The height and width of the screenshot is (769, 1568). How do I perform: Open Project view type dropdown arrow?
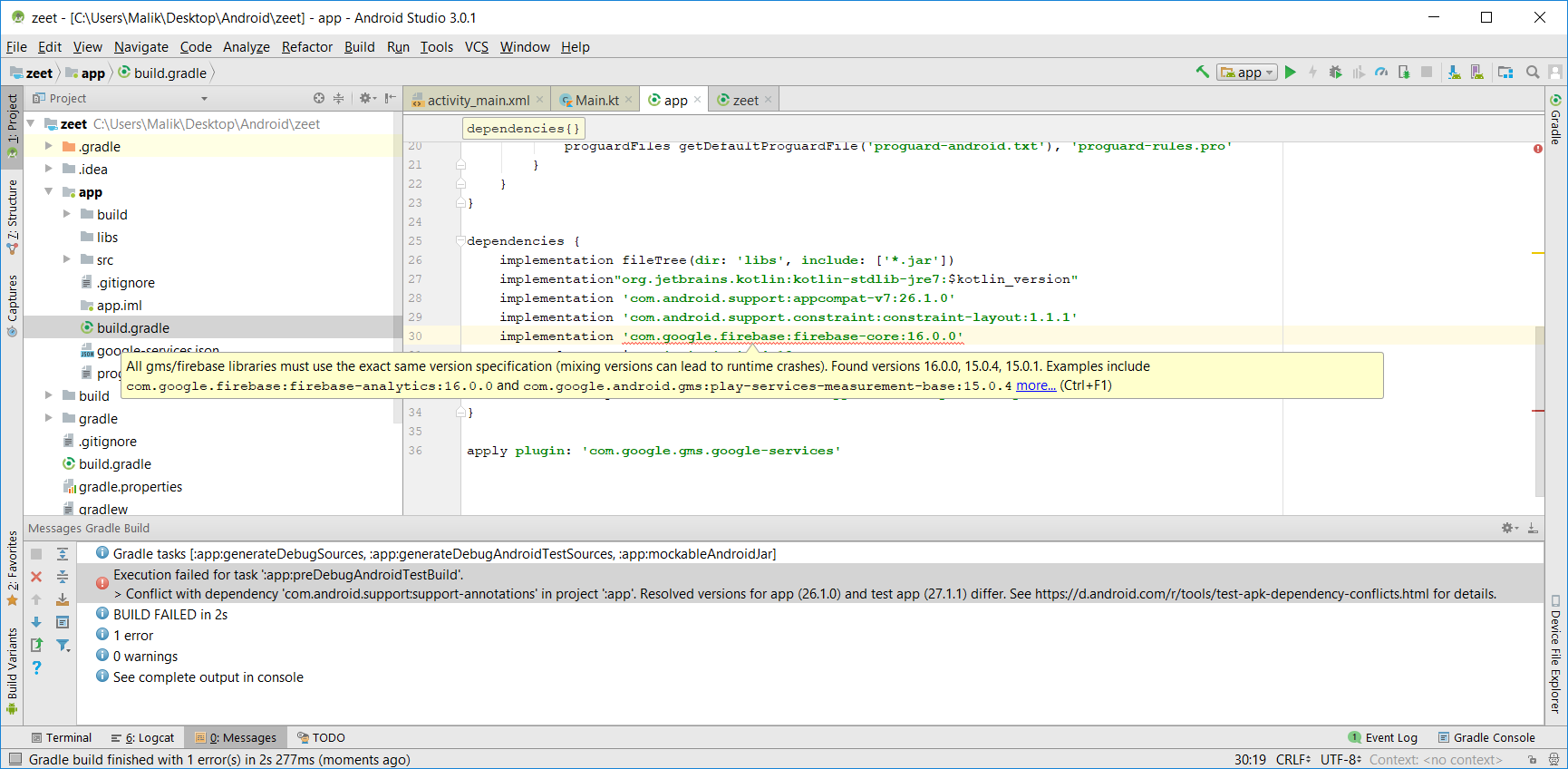(204, 98)
